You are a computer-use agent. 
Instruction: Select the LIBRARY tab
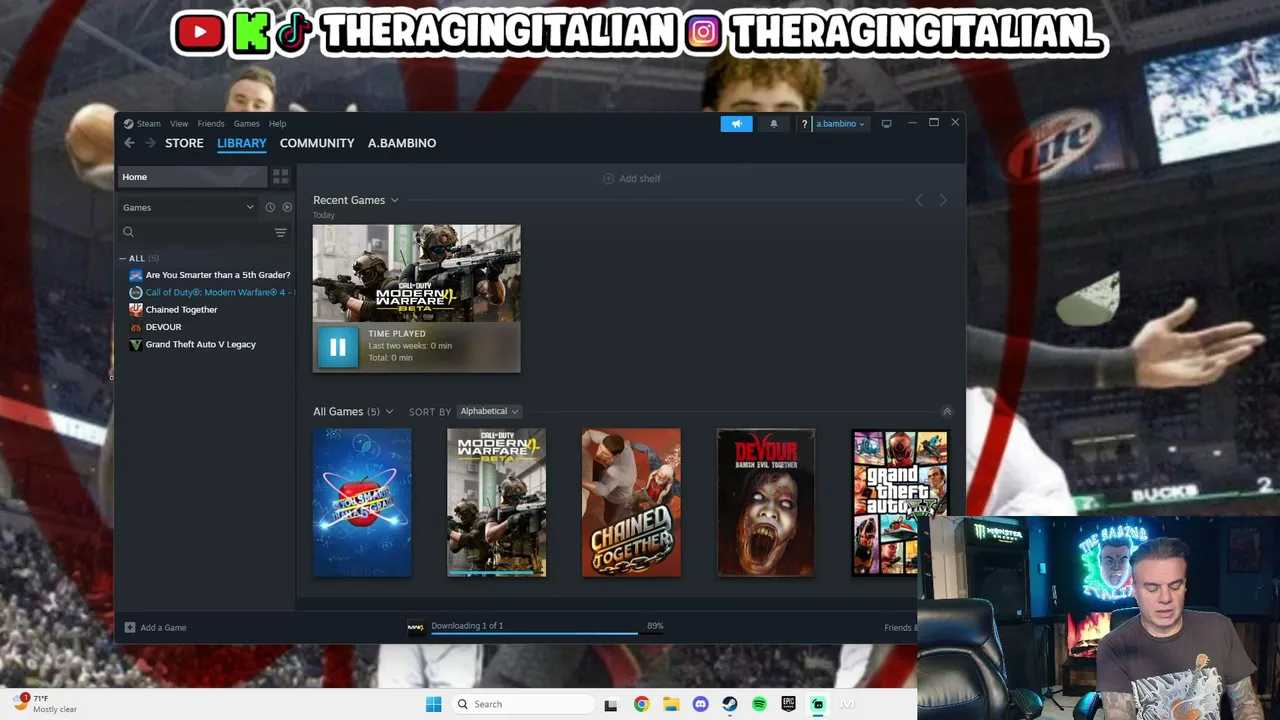[x=242, y=143]
